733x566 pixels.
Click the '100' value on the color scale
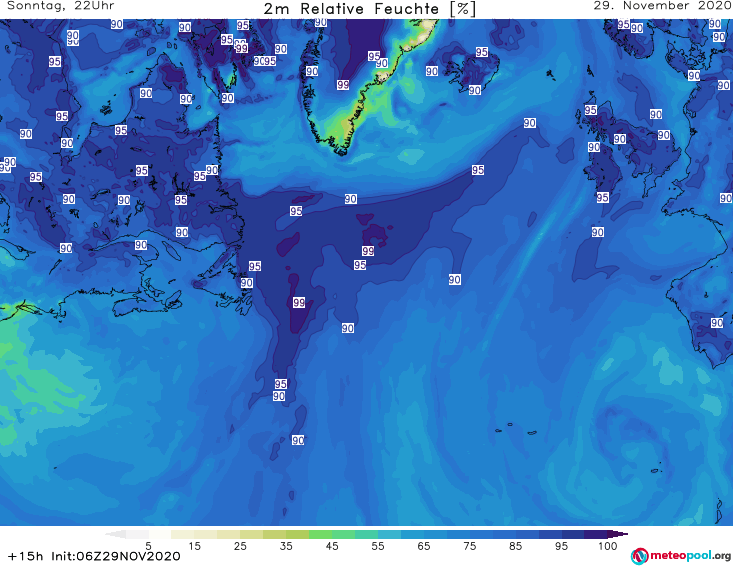pyautogui.click(x=608, y=545)
